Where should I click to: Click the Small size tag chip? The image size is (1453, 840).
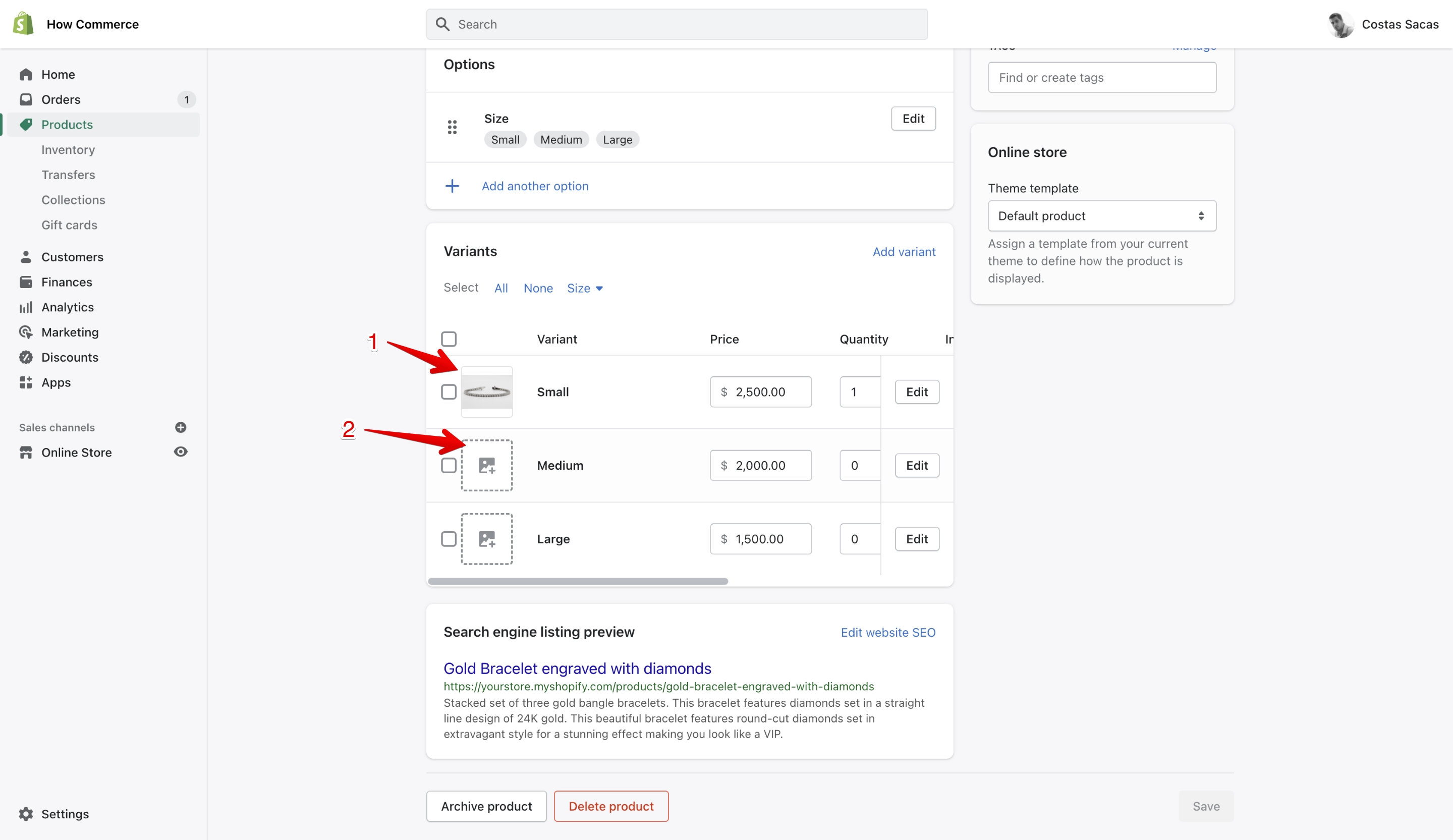505,140
